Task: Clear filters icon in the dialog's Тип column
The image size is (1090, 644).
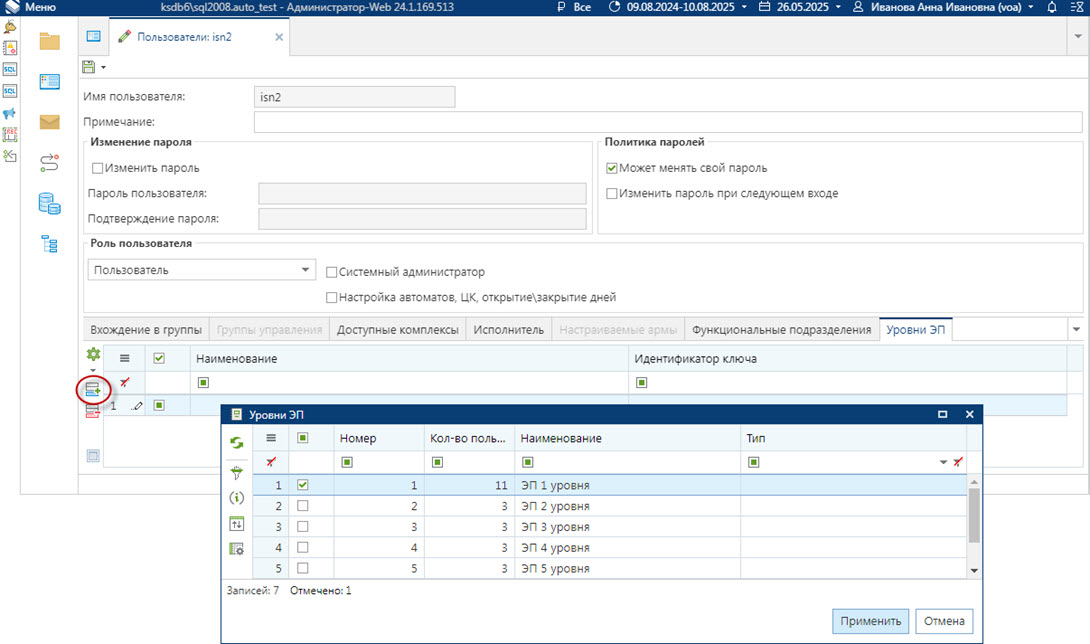Action: coord(958,462)
